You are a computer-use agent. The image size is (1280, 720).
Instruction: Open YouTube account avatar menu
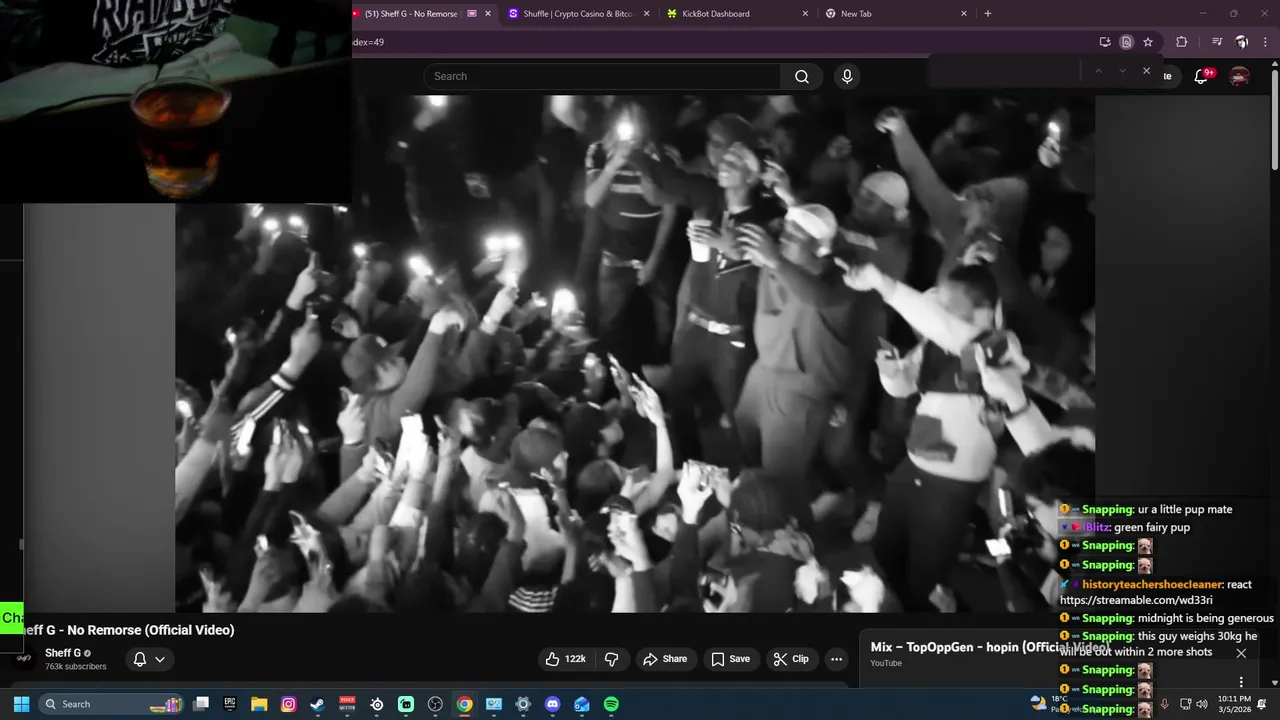click(x=1239, y=76)
